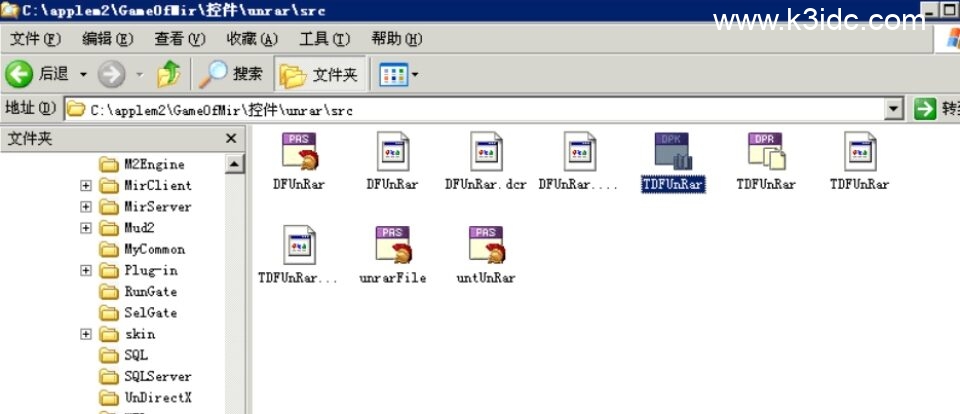Select the TDFUnRar file with the form-window icon
This screenshot has height=414, width=960.
(x=860, y=162)
